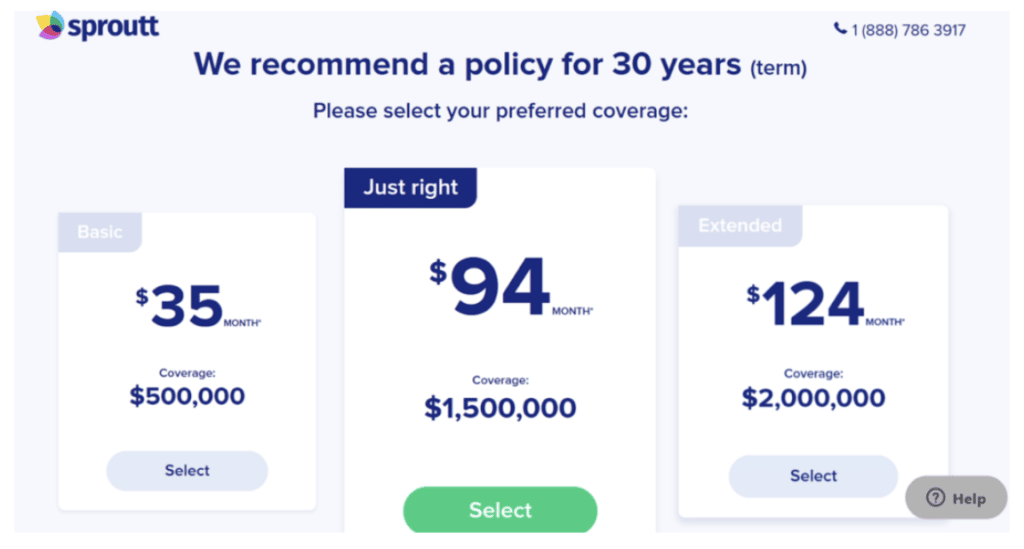Select the Basic $35 plan button
The width and height of the screenshot is (1024, 549).
click(187, 471)
